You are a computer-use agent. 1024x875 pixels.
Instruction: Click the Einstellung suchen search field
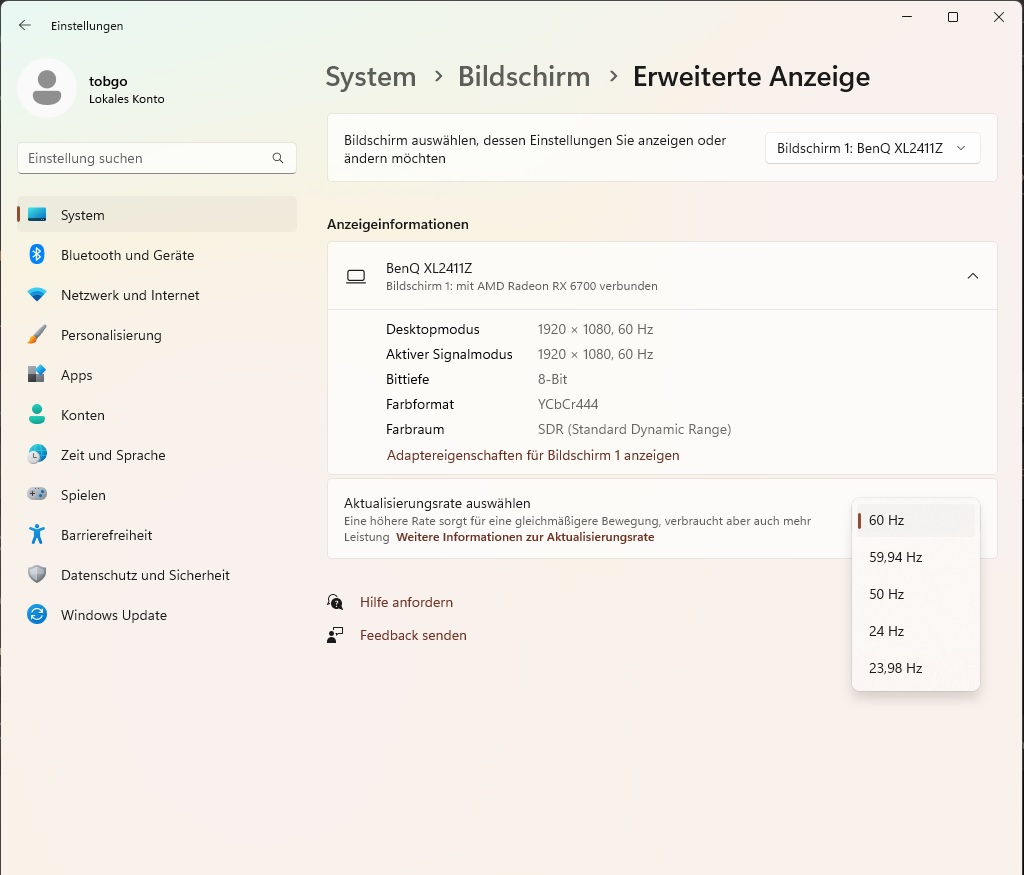point(145,158)
